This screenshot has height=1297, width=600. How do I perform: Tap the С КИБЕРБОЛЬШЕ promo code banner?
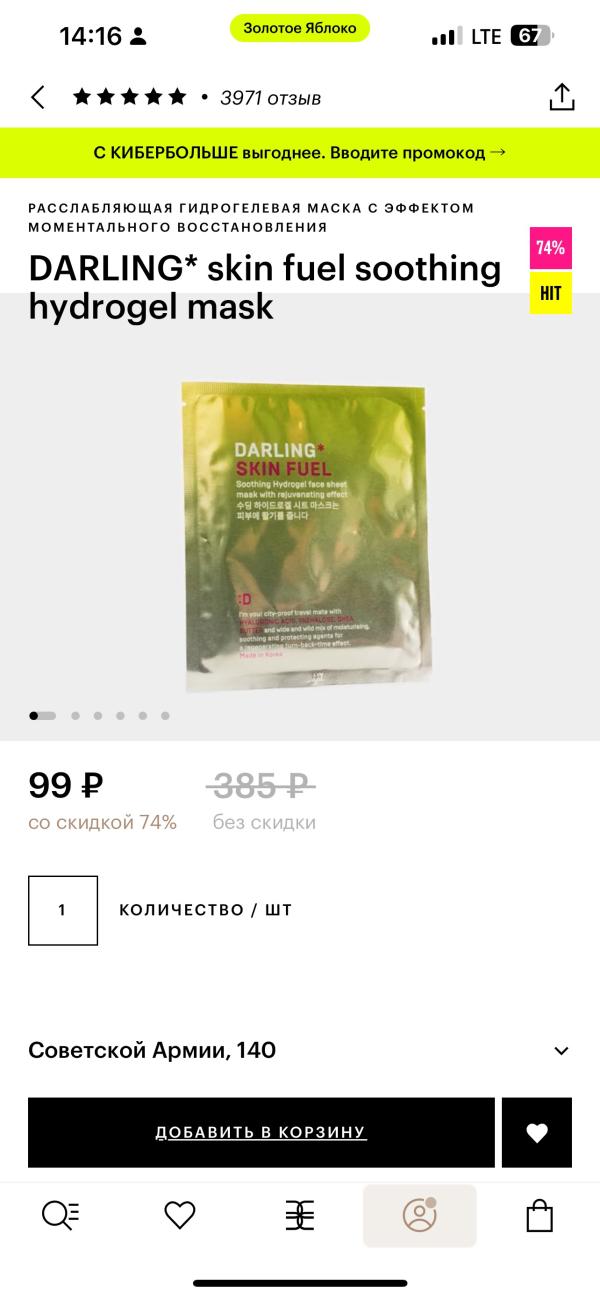tap(300, 153)
